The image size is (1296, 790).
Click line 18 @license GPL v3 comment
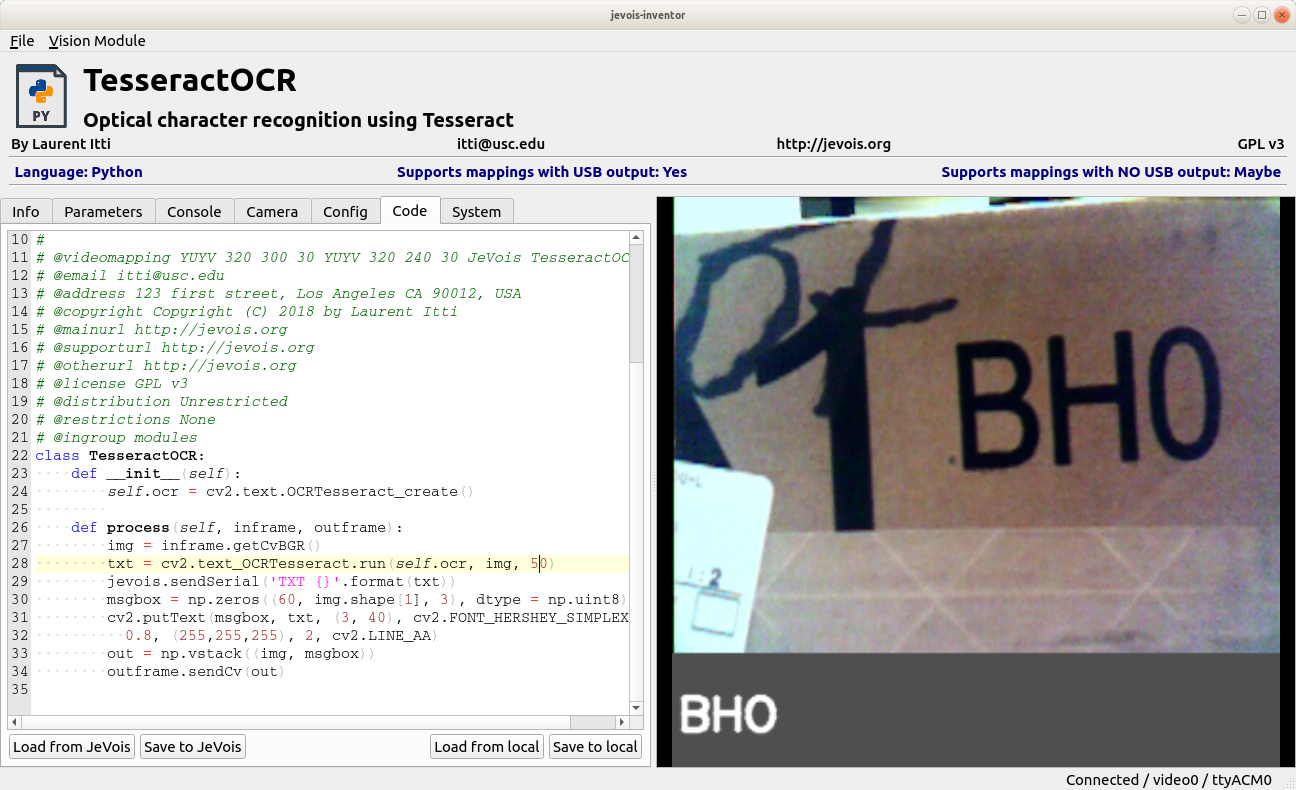111,383
